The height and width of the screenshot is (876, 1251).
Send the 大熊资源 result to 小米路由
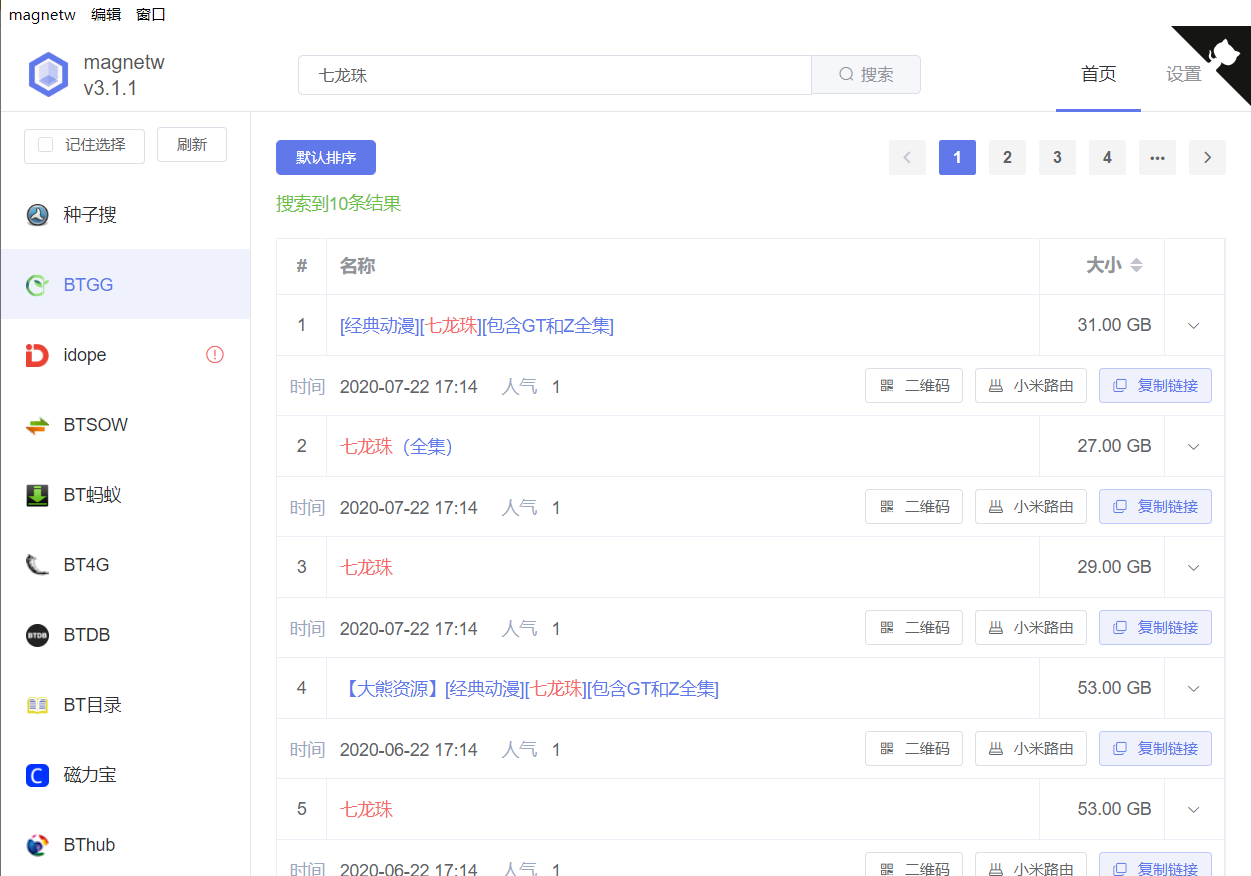[x=1031, y=749]
